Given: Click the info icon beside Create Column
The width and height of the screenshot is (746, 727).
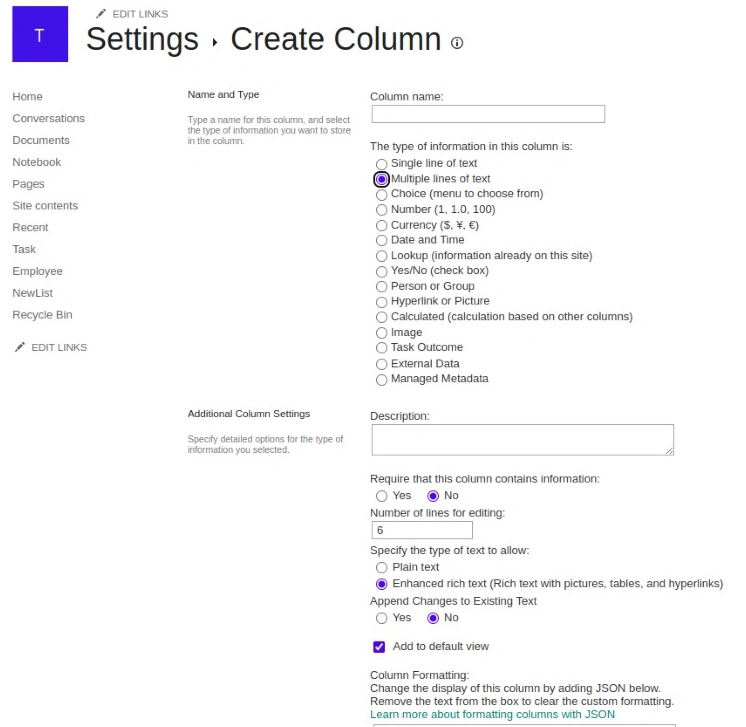Looking at the screenshot, I should click(457, 43).
